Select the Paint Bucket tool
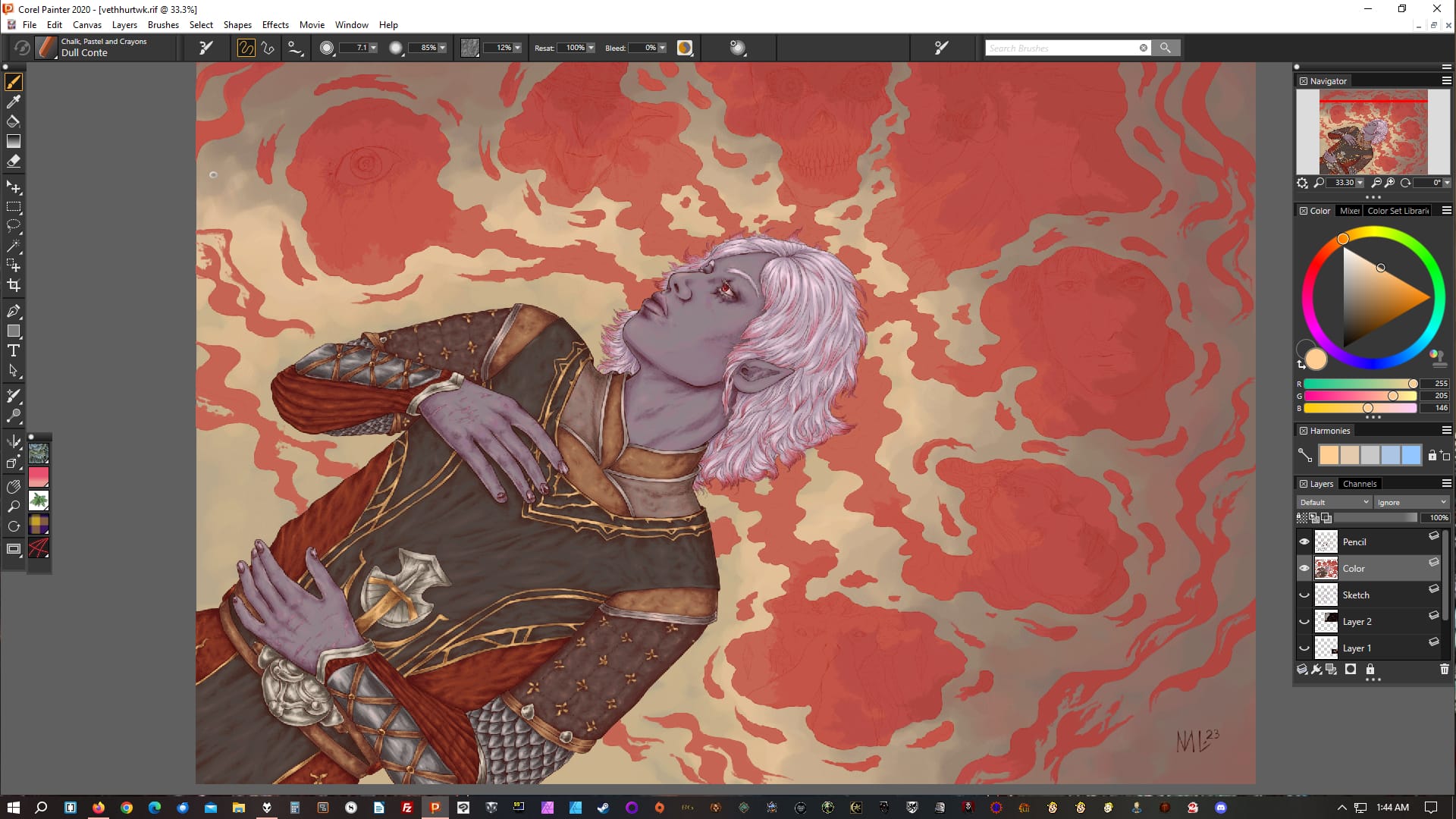The height and width of the screenshot is (819, 1456). click(x=14, y=121)
